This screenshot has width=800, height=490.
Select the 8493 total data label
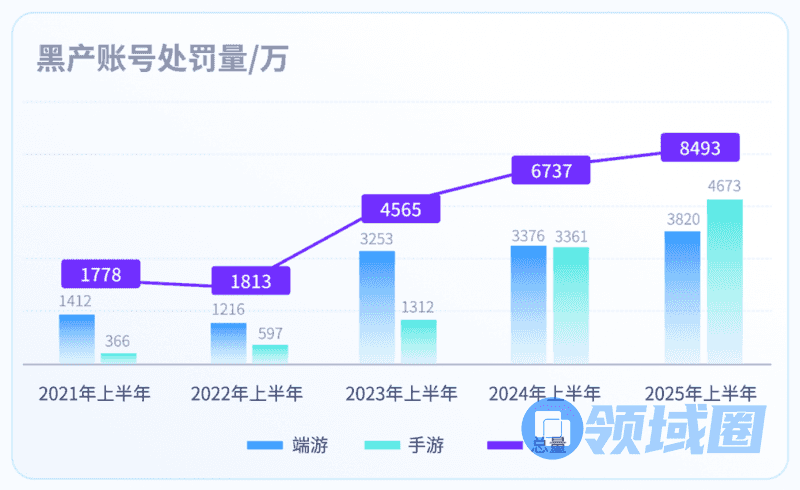coord(700,148)
